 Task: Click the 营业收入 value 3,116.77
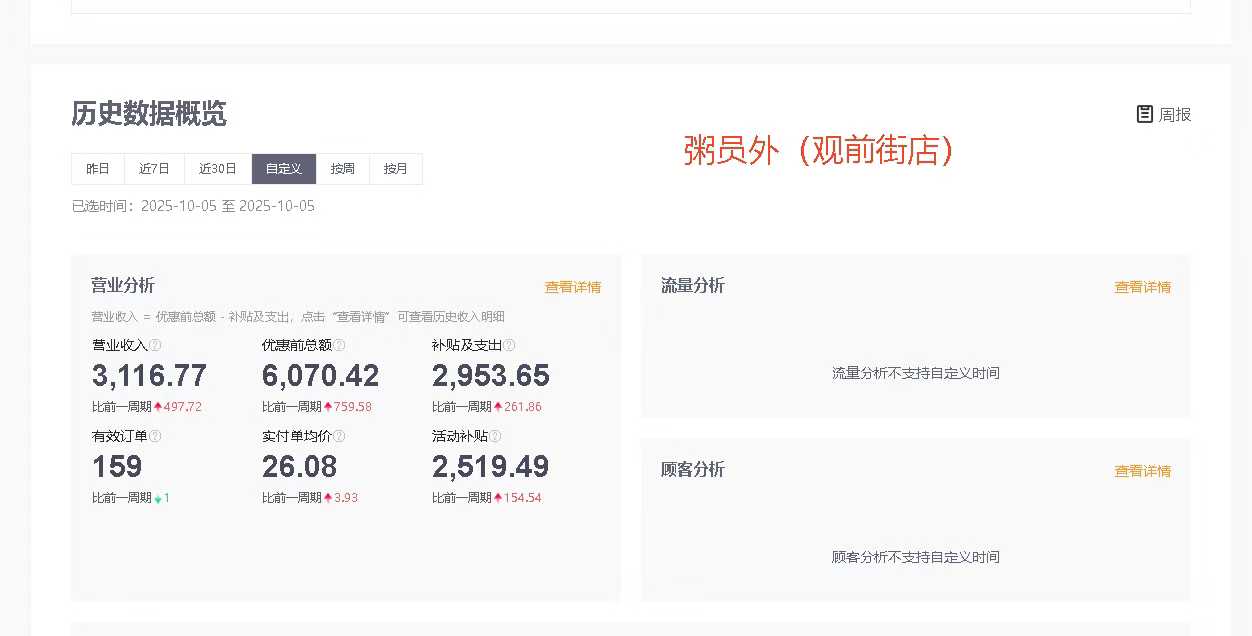pyautogui.click(x=149, y=376)
